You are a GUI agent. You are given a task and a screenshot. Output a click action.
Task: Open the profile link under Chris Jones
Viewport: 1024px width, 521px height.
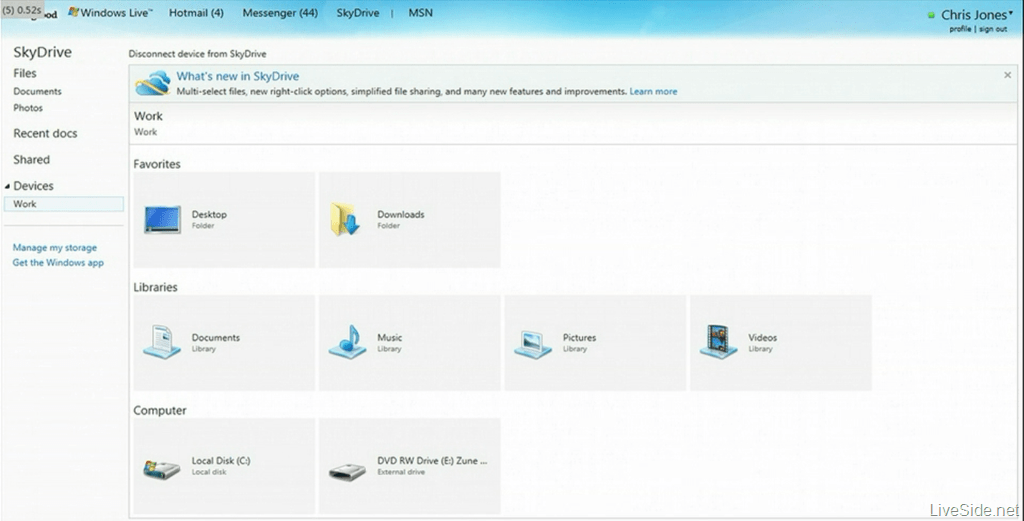960,29
